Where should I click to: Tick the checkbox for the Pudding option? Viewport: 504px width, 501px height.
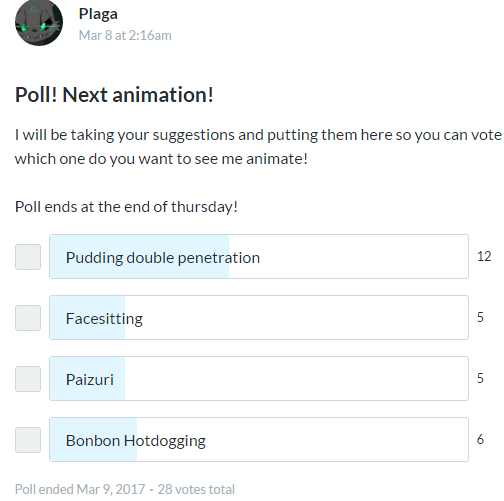click(28, 257)
